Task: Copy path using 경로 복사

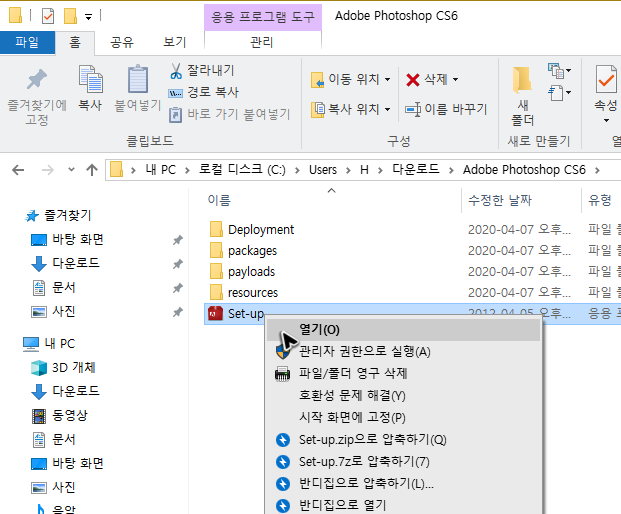Action: (204, 92)
